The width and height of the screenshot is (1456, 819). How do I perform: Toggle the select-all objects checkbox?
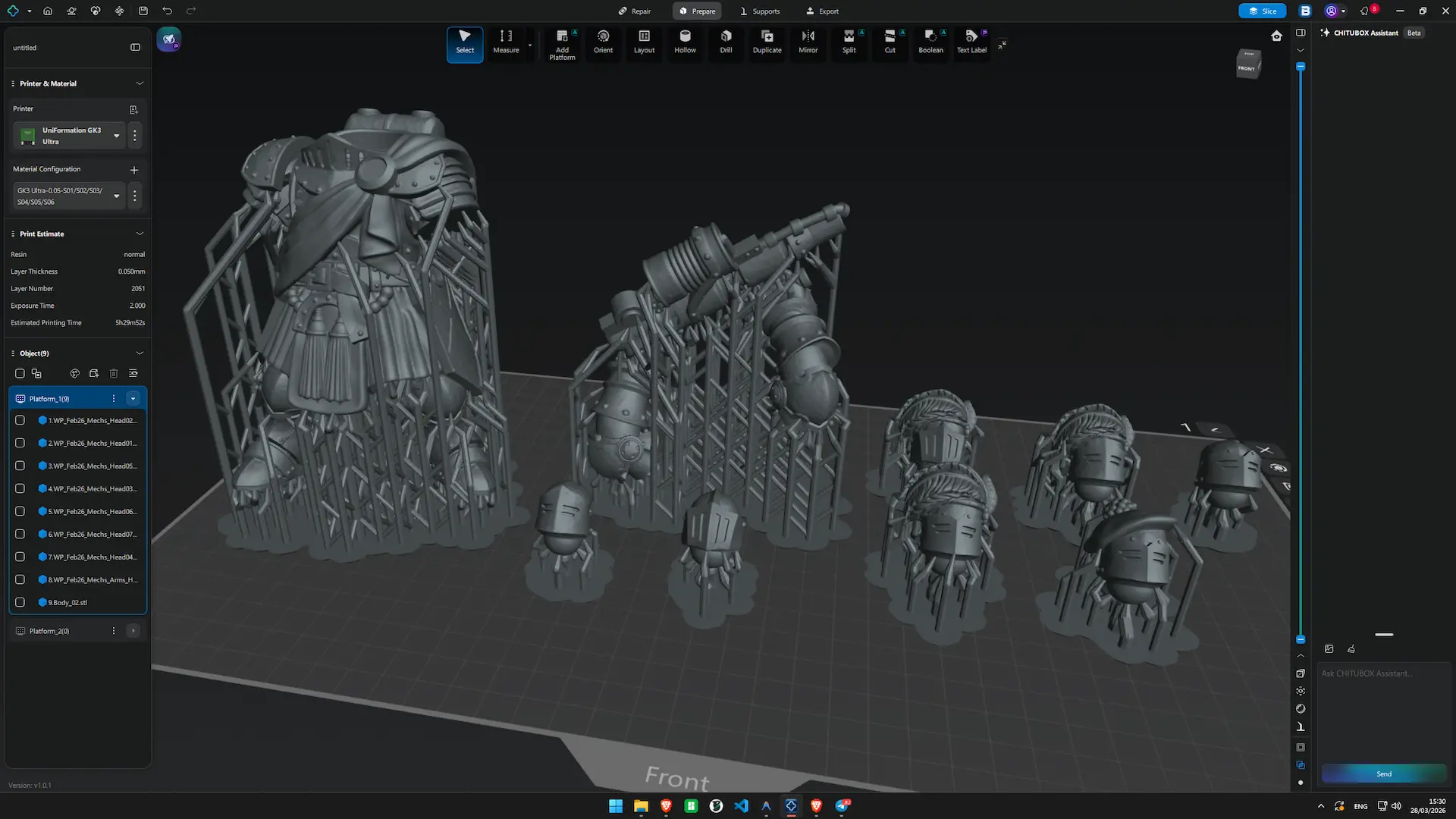coord(20,373)
